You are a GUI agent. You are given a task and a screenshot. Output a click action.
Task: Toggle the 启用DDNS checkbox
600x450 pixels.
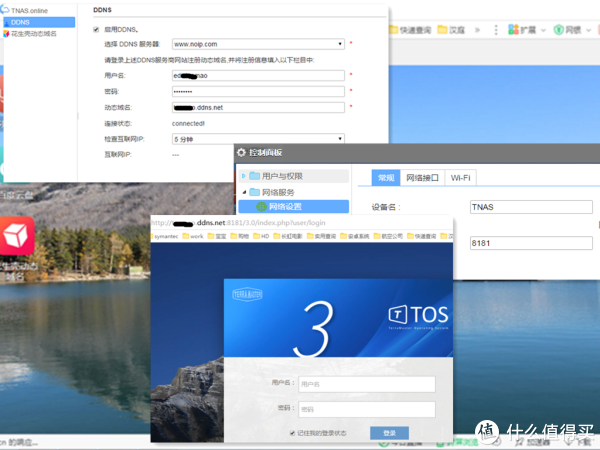[96, 29]
